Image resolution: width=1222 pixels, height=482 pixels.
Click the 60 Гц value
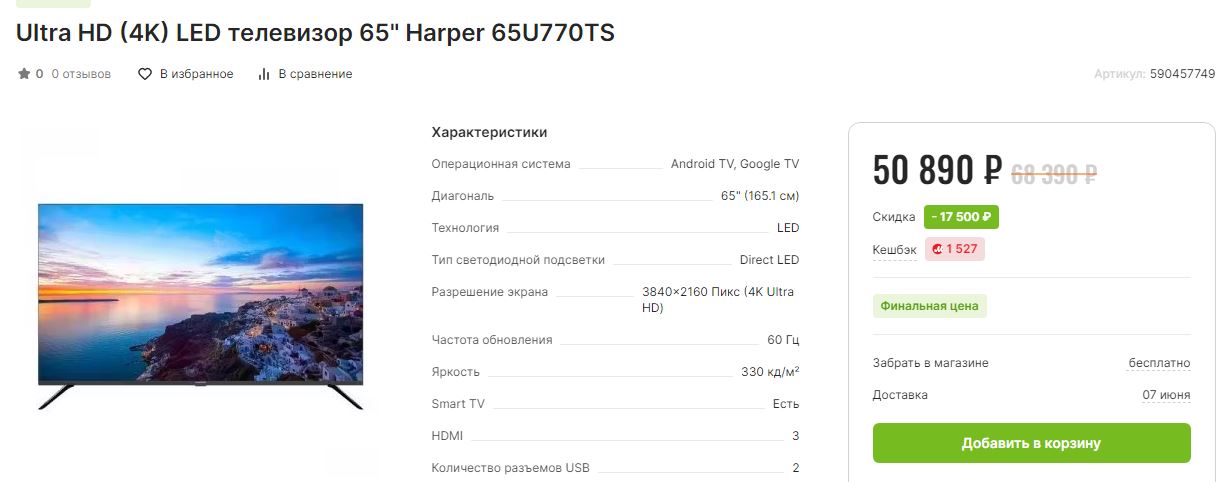784,340
